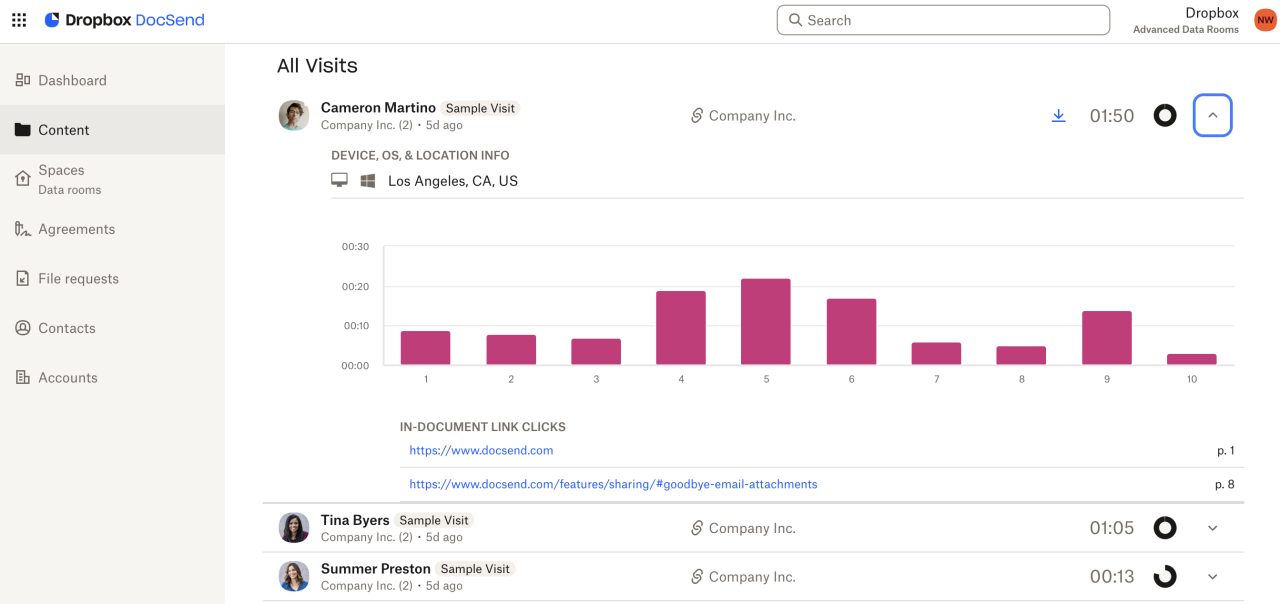Expand Summer Preston's visit details

point(1212,577)
